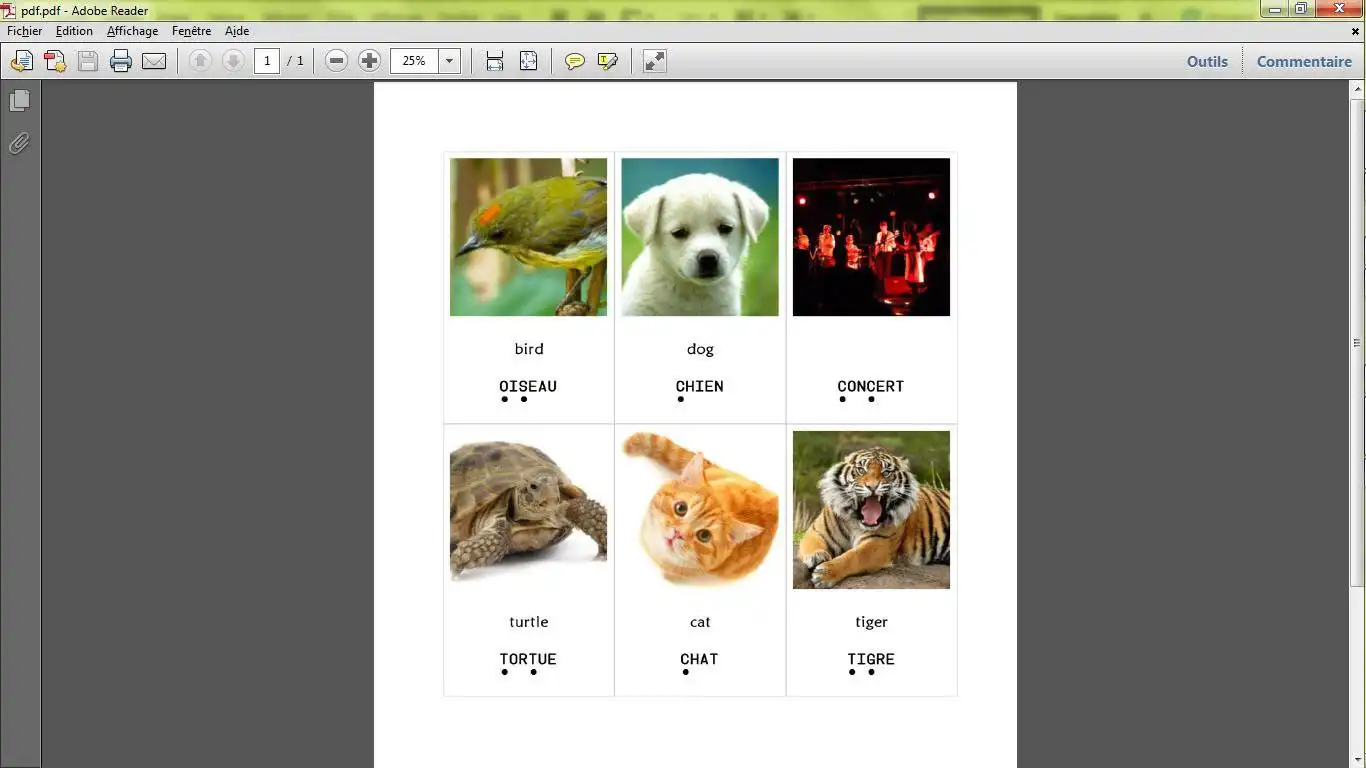This screenshot has height=768, width=1366.
Task: Open the Outils panel
Action: point(1207,61)
